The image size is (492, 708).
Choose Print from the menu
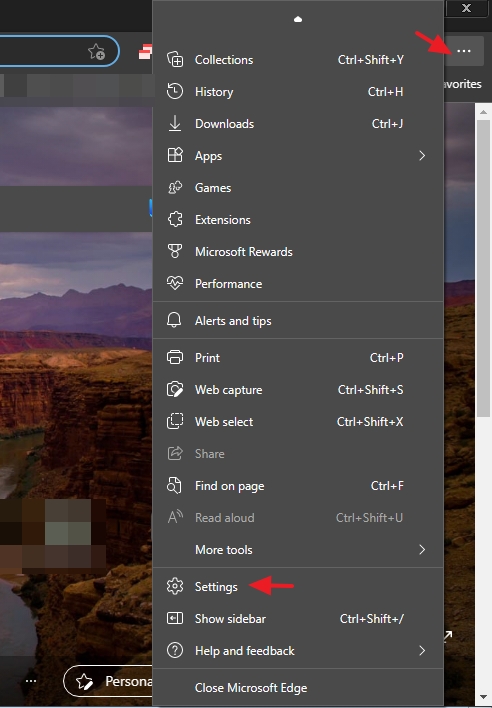tap(298, 358)
